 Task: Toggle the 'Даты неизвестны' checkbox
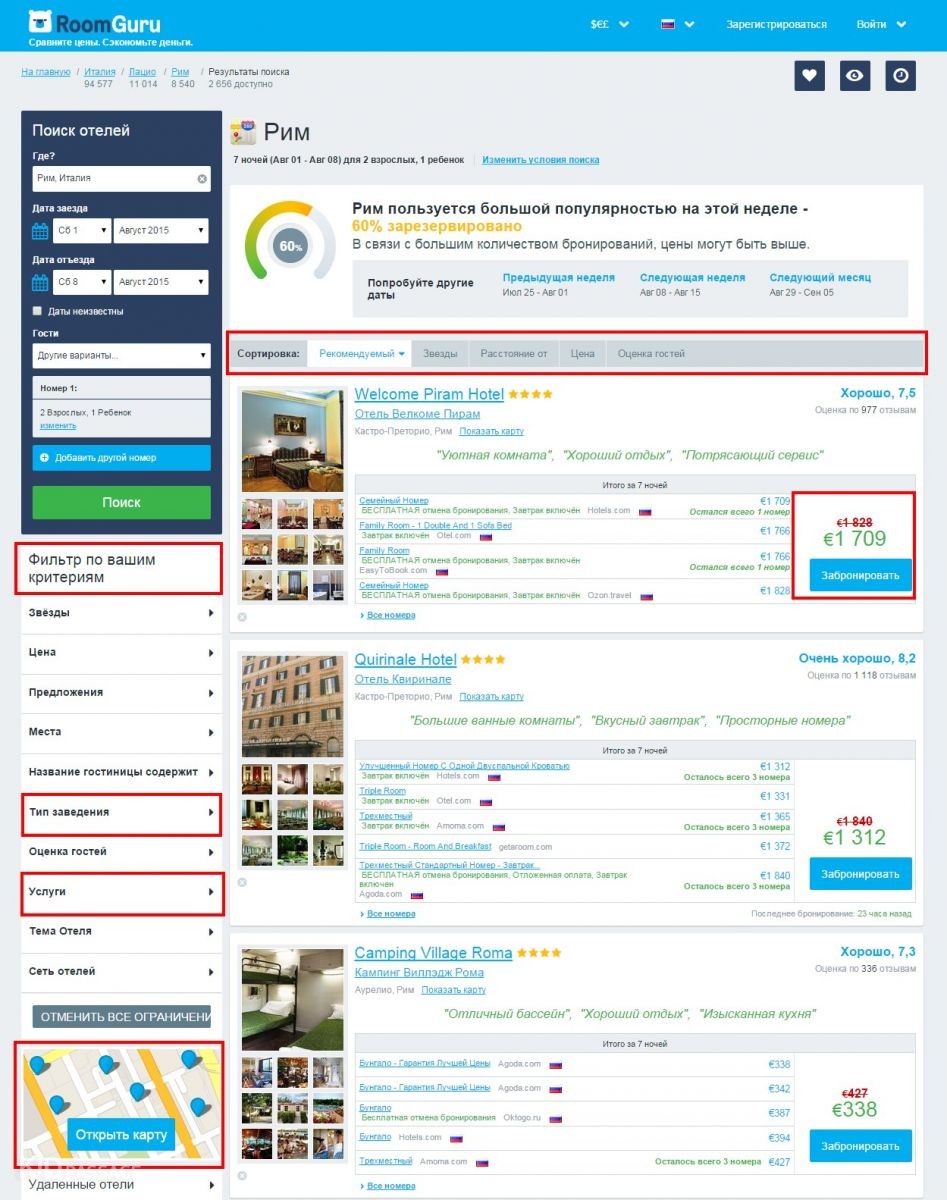click(x=38, y=311)
